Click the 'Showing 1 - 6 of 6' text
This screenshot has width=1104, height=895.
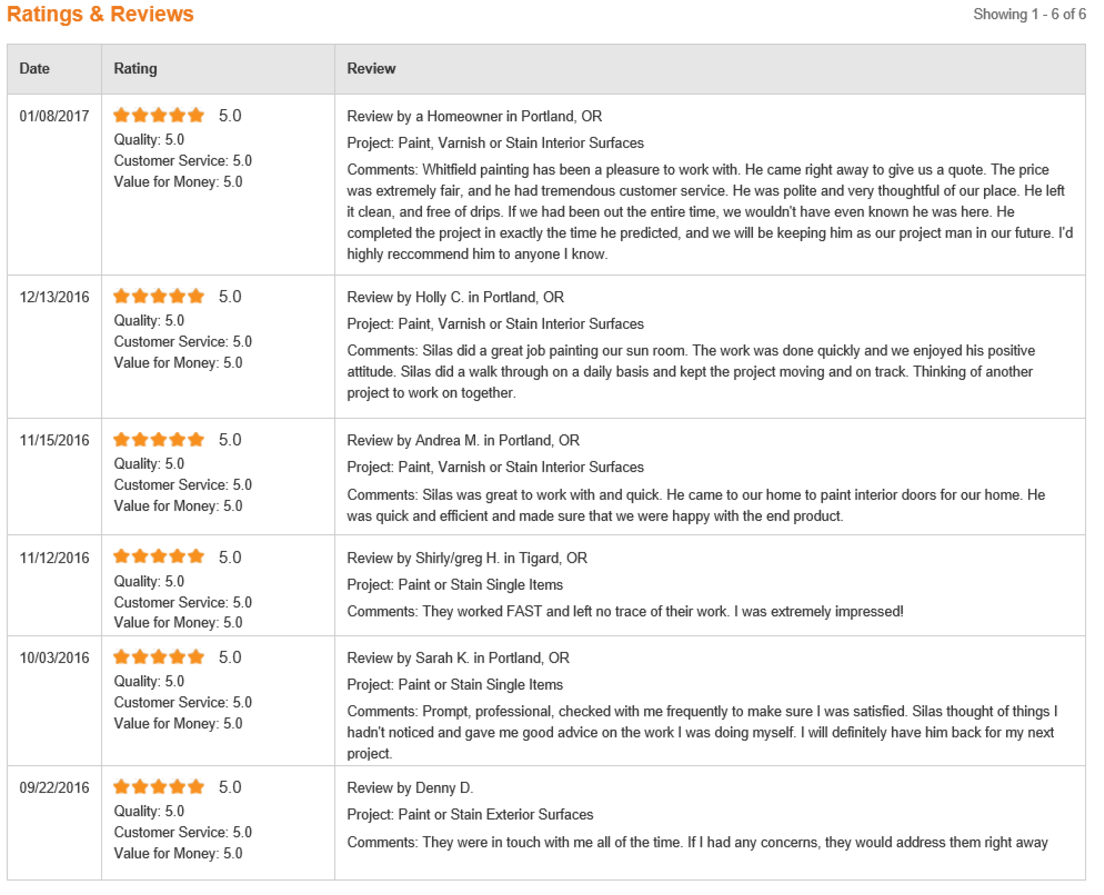tap(1029, 14)
